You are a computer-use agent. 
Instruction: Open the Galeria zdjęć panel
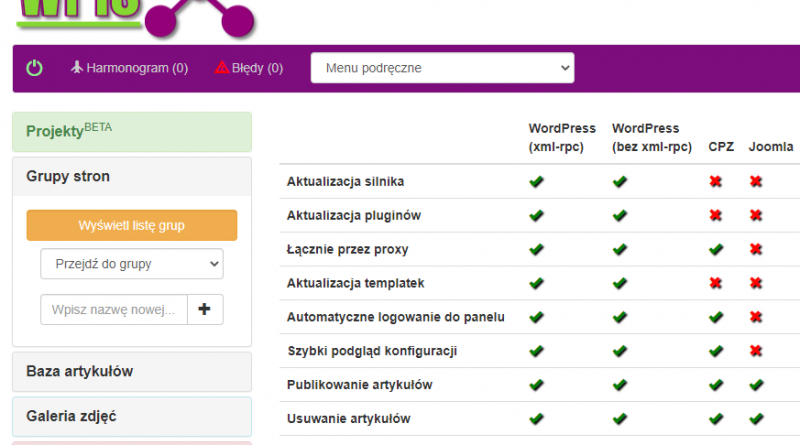coord(132,416)
